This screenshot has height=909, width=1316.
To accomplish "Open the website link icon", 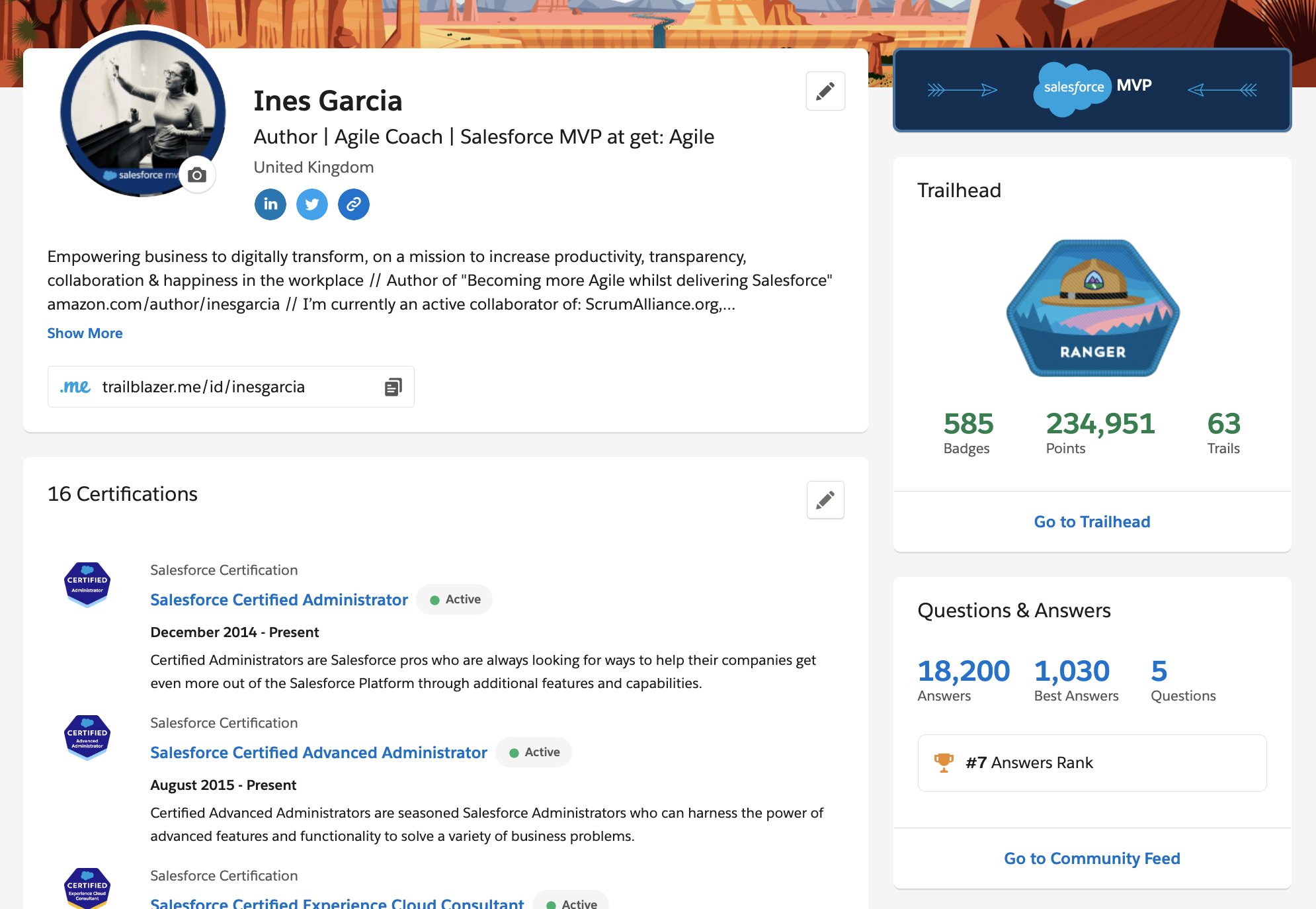I will 354,204.
